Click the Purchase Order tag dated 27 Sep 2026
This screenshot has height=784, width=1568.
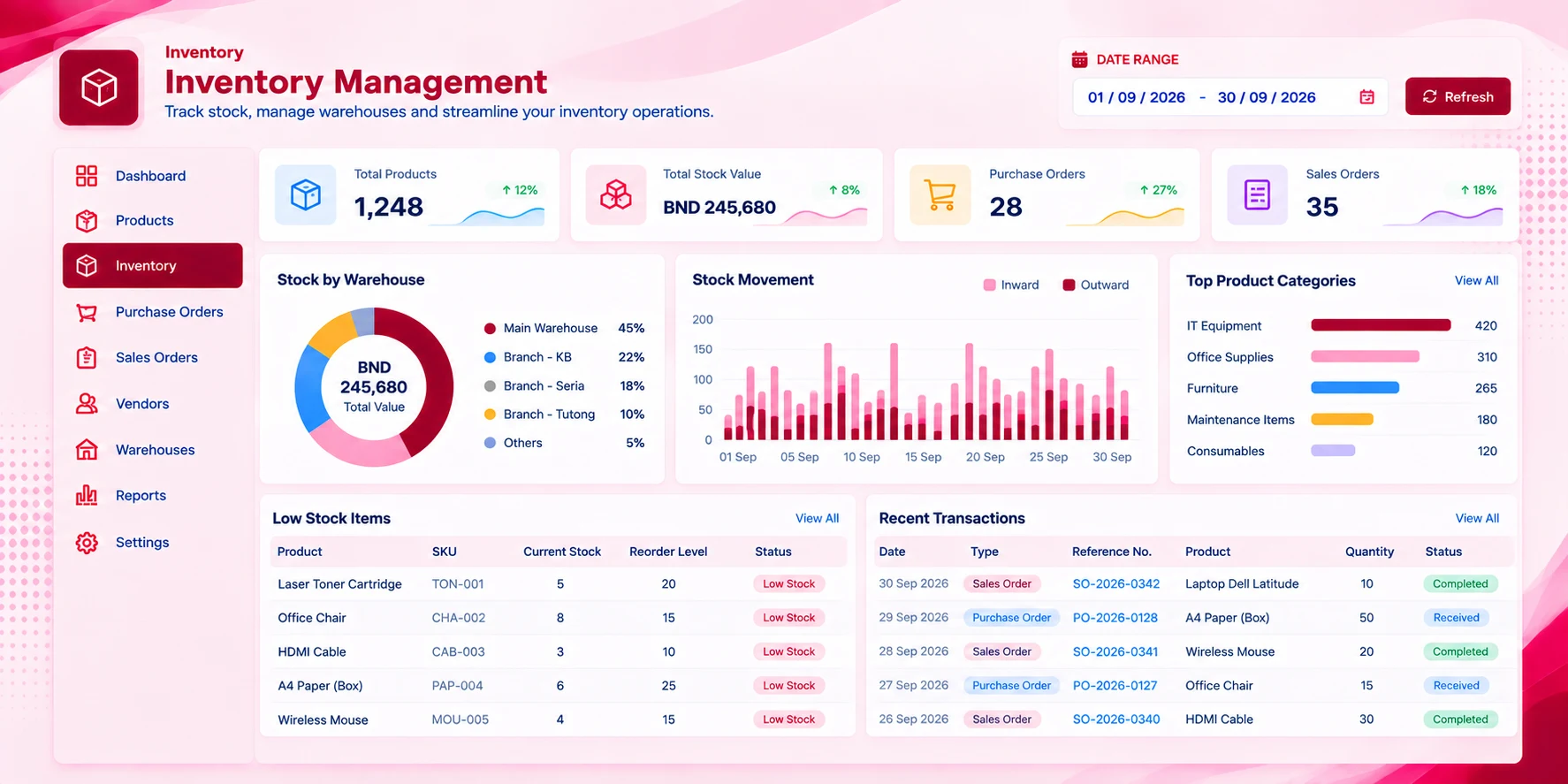[1011, 686]
